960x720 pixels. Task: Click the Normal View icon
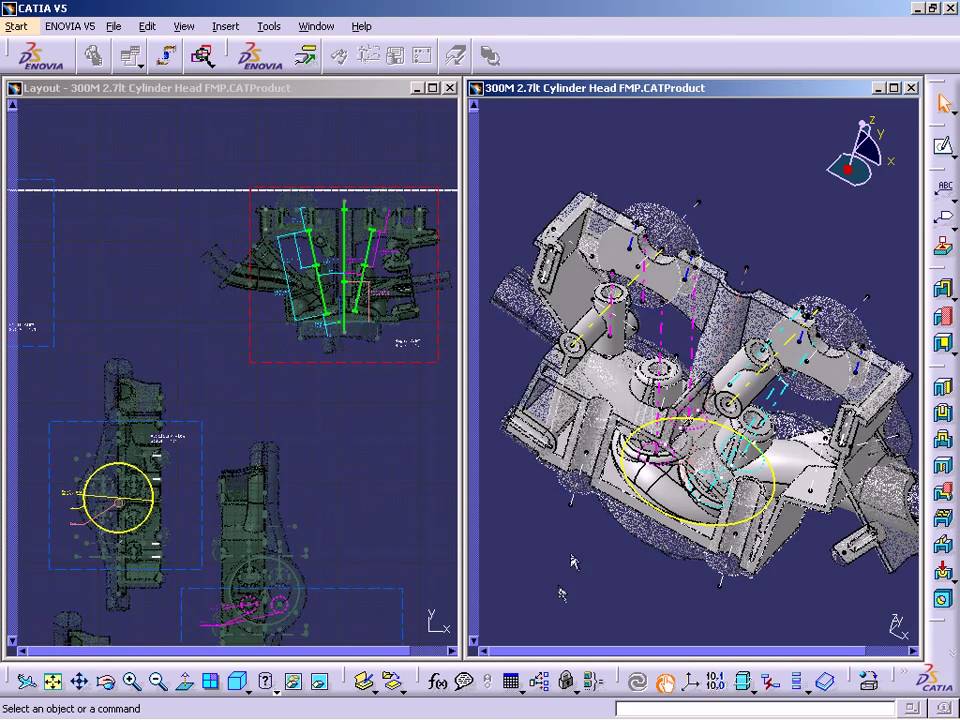[184, 681]
